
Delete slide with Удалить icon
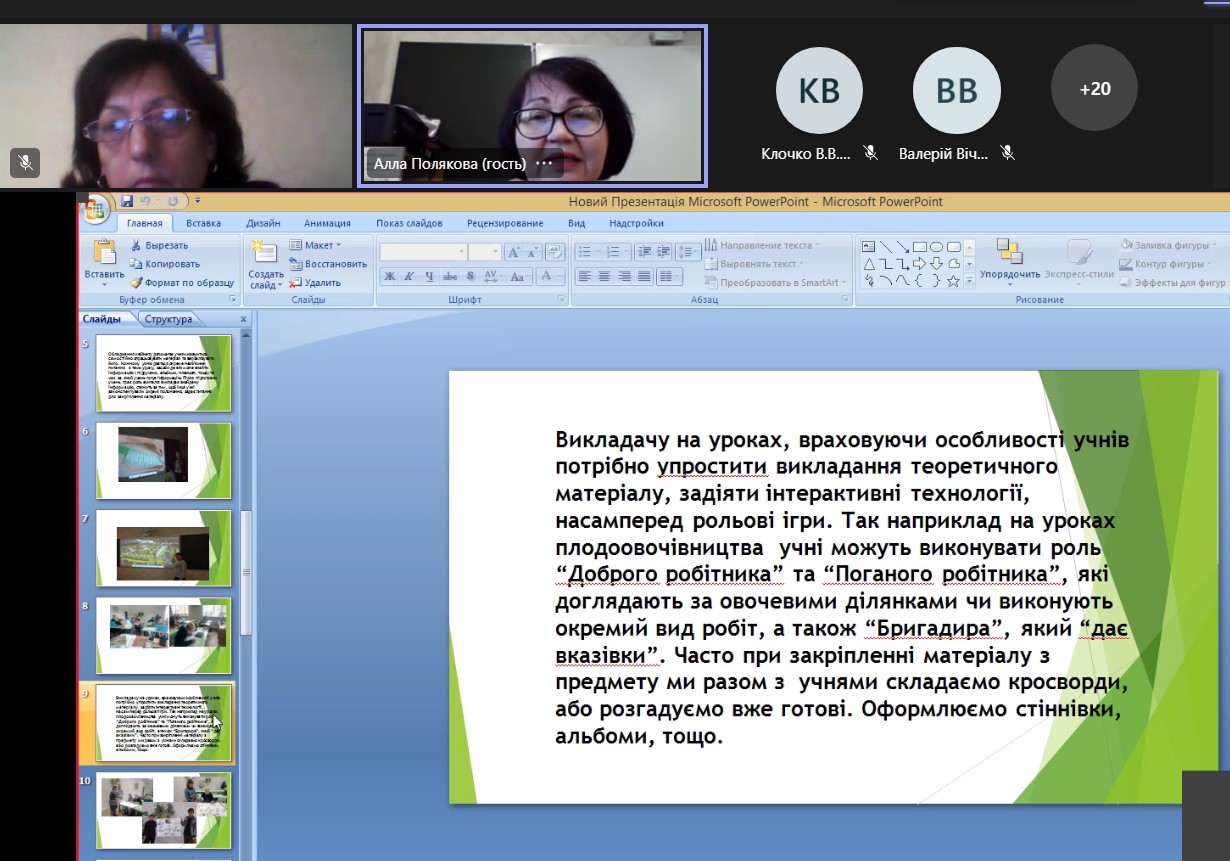(x=315, y=283)
